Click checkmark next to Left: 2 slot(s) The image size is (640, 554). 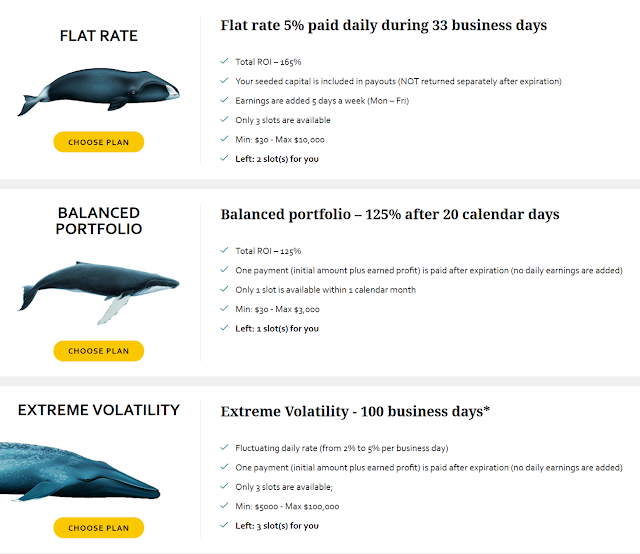pyautogui.click(x=224, y=158)
